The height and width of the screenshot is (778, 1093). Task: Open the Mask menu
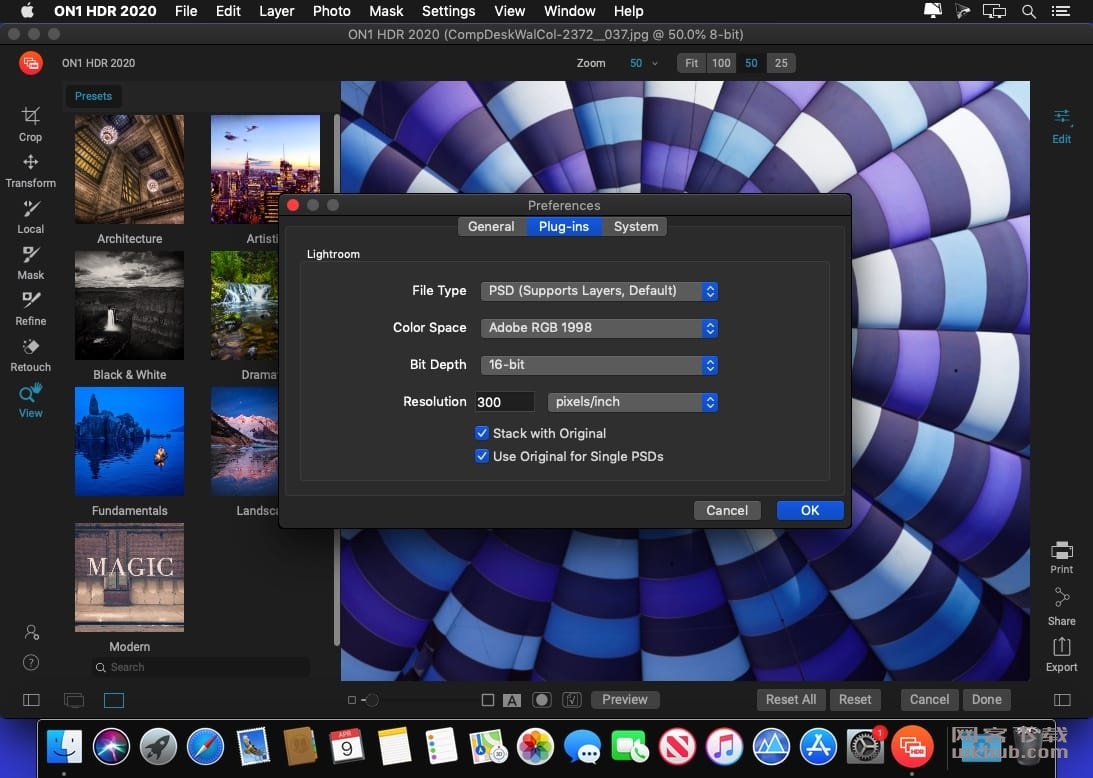click(386, 11)
